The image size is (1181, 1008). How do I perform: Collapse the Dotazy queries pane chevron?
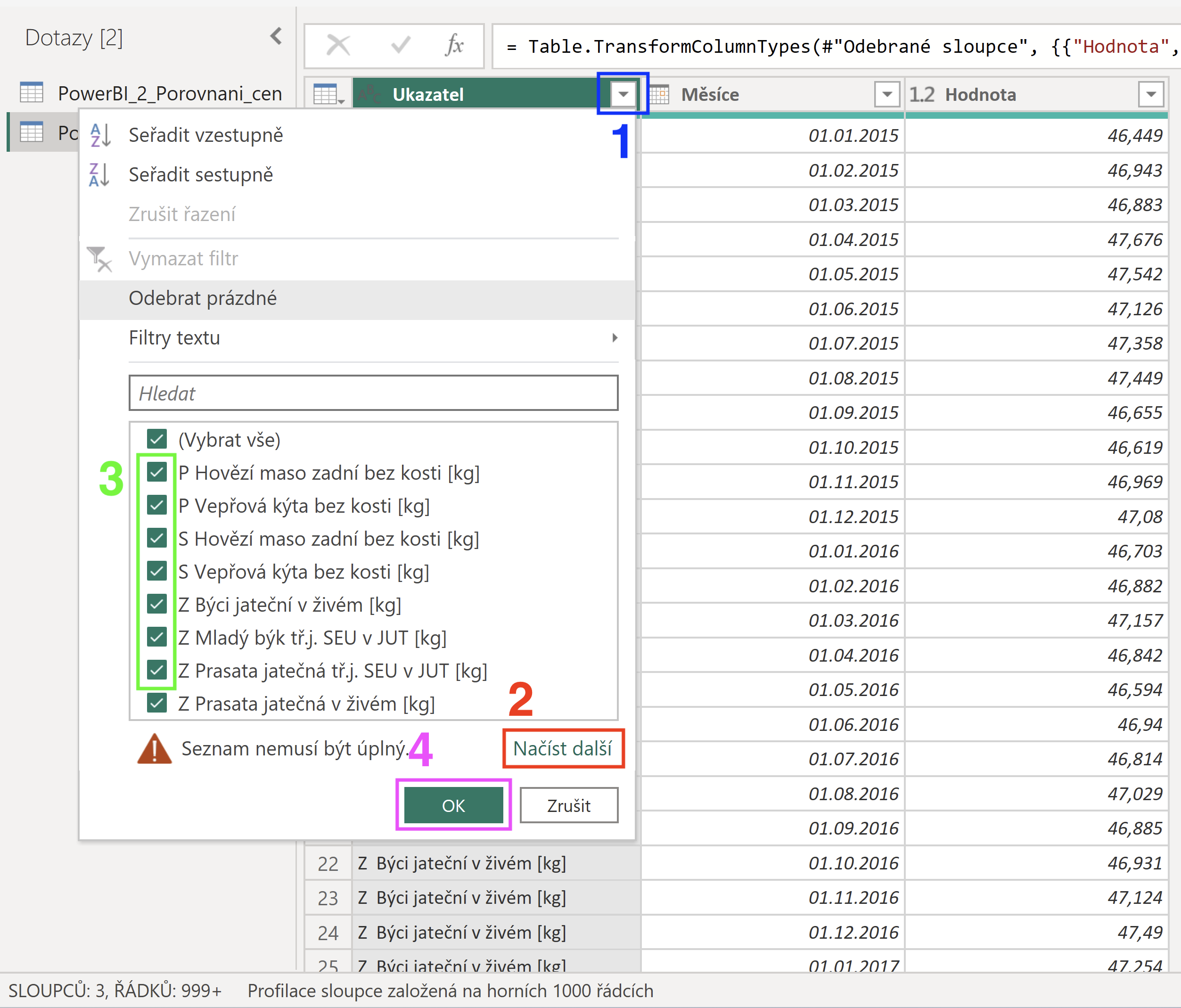[277, 36]
